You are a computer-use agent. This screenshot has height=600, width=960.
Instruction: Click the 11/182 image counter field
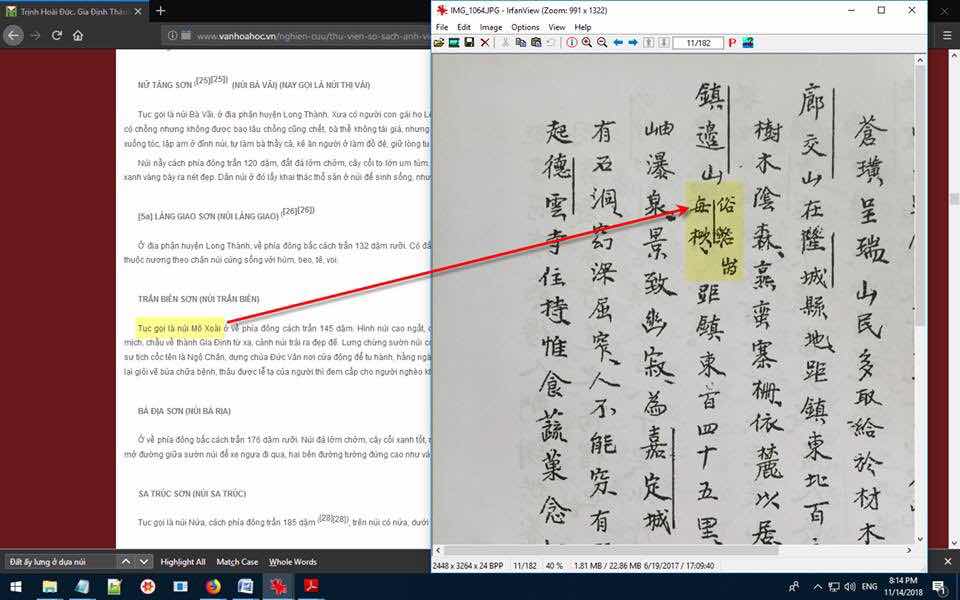pos(698,43)
